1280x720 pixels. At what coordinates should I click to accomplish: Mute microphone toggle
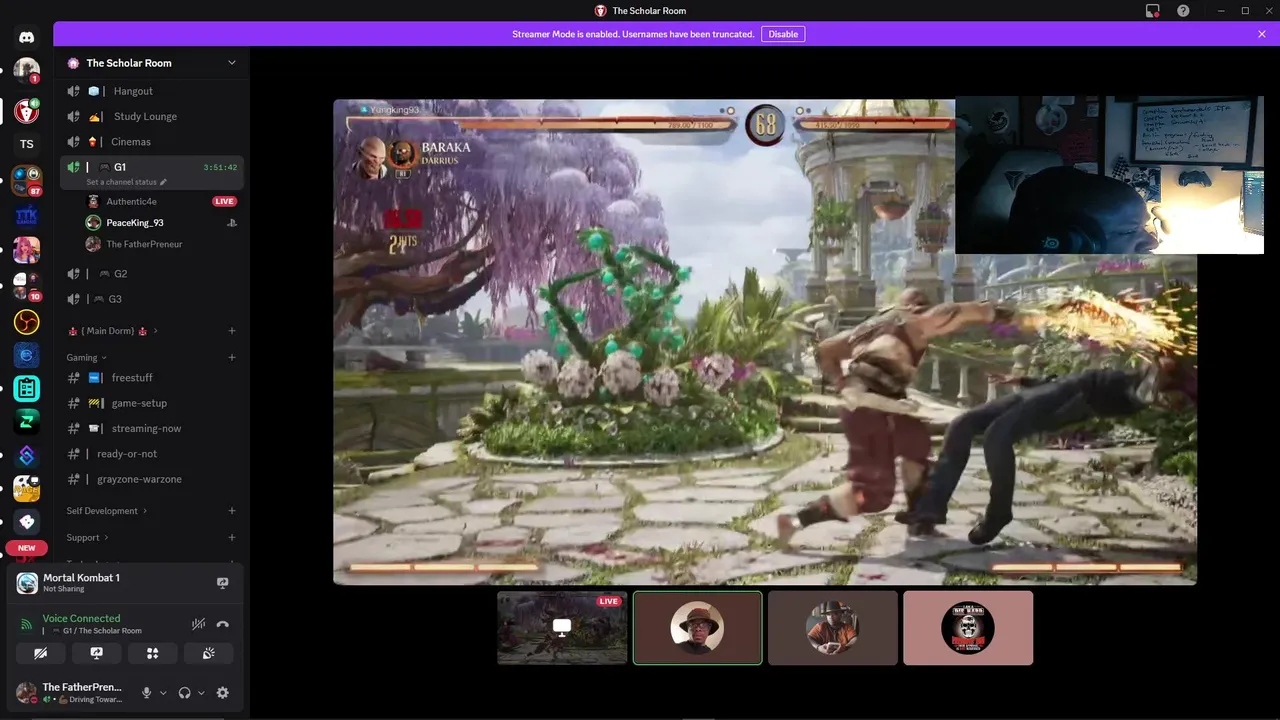147,693
